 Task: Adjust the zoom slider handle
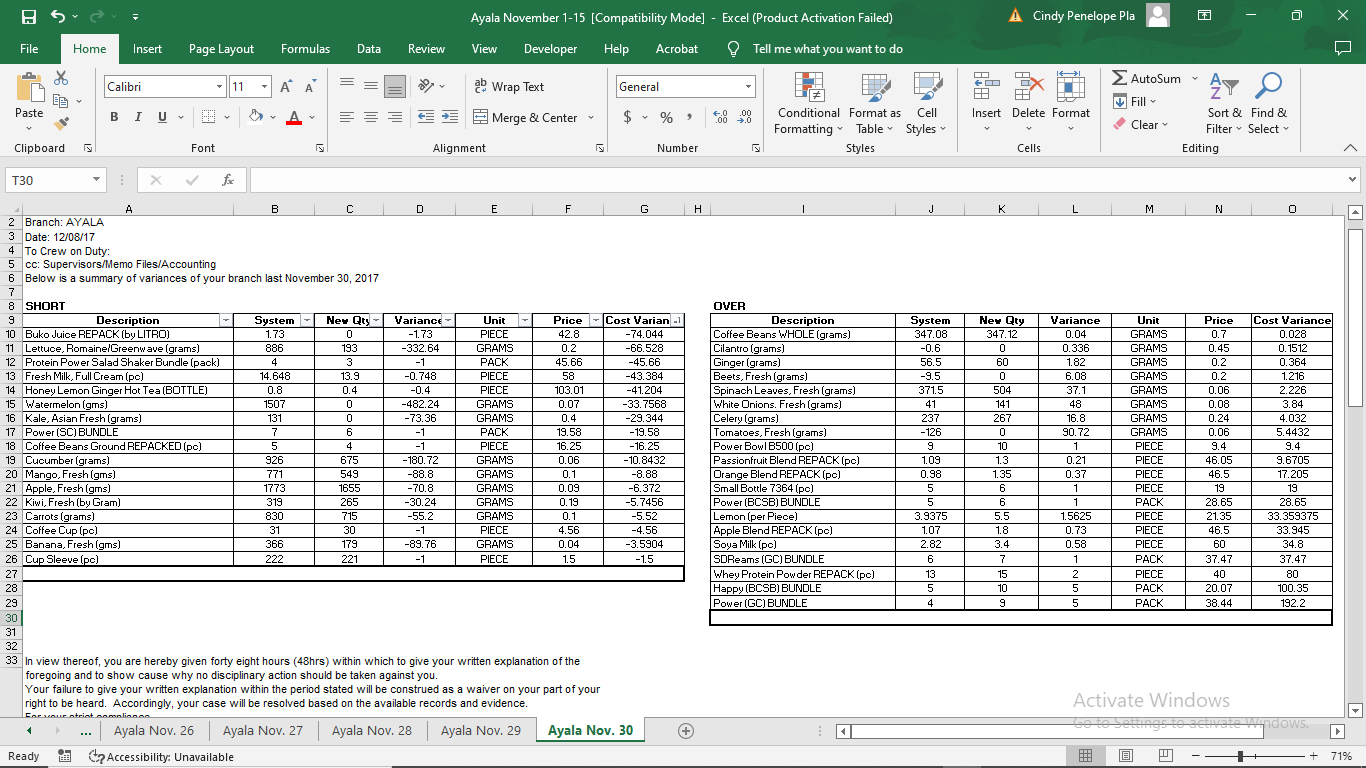click(1240, 756)
